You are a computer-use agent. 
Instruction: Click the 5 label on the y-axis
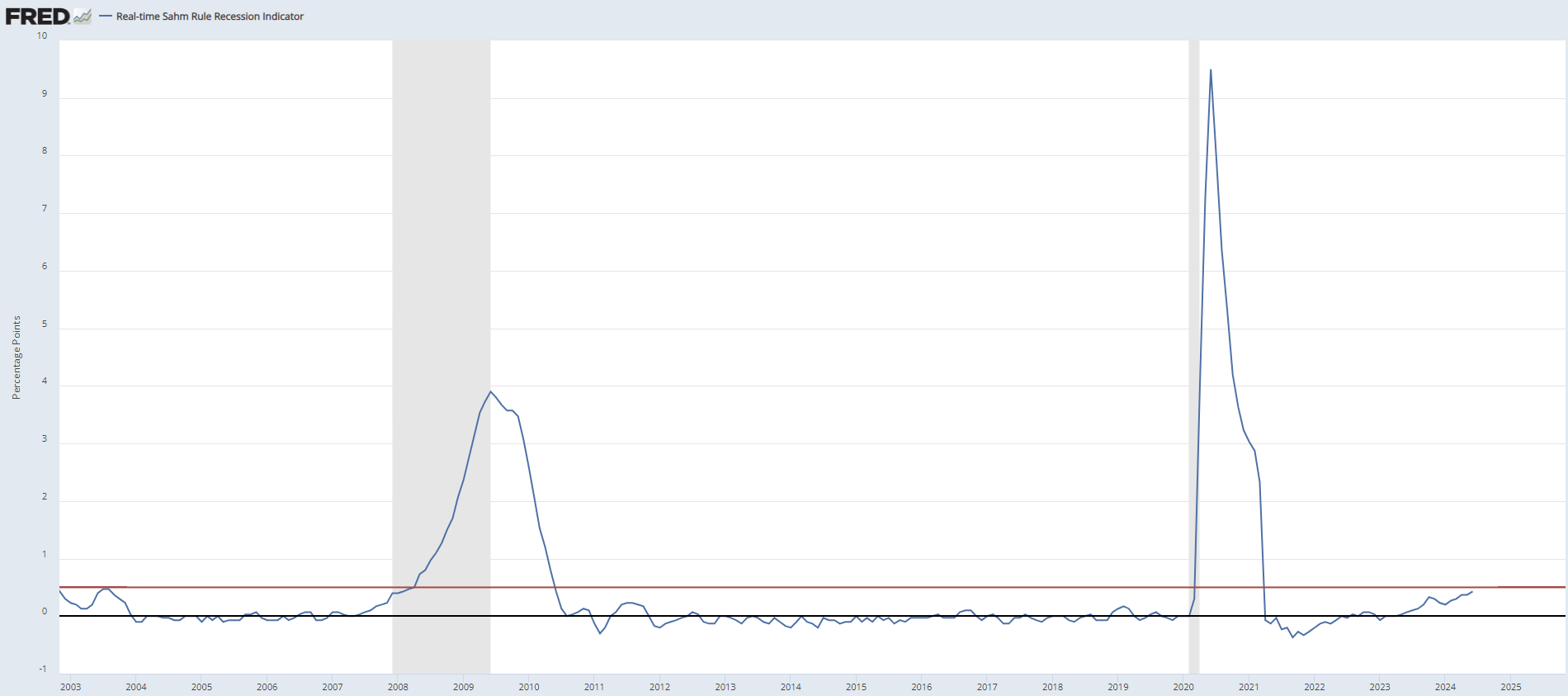tap(45, 324)
